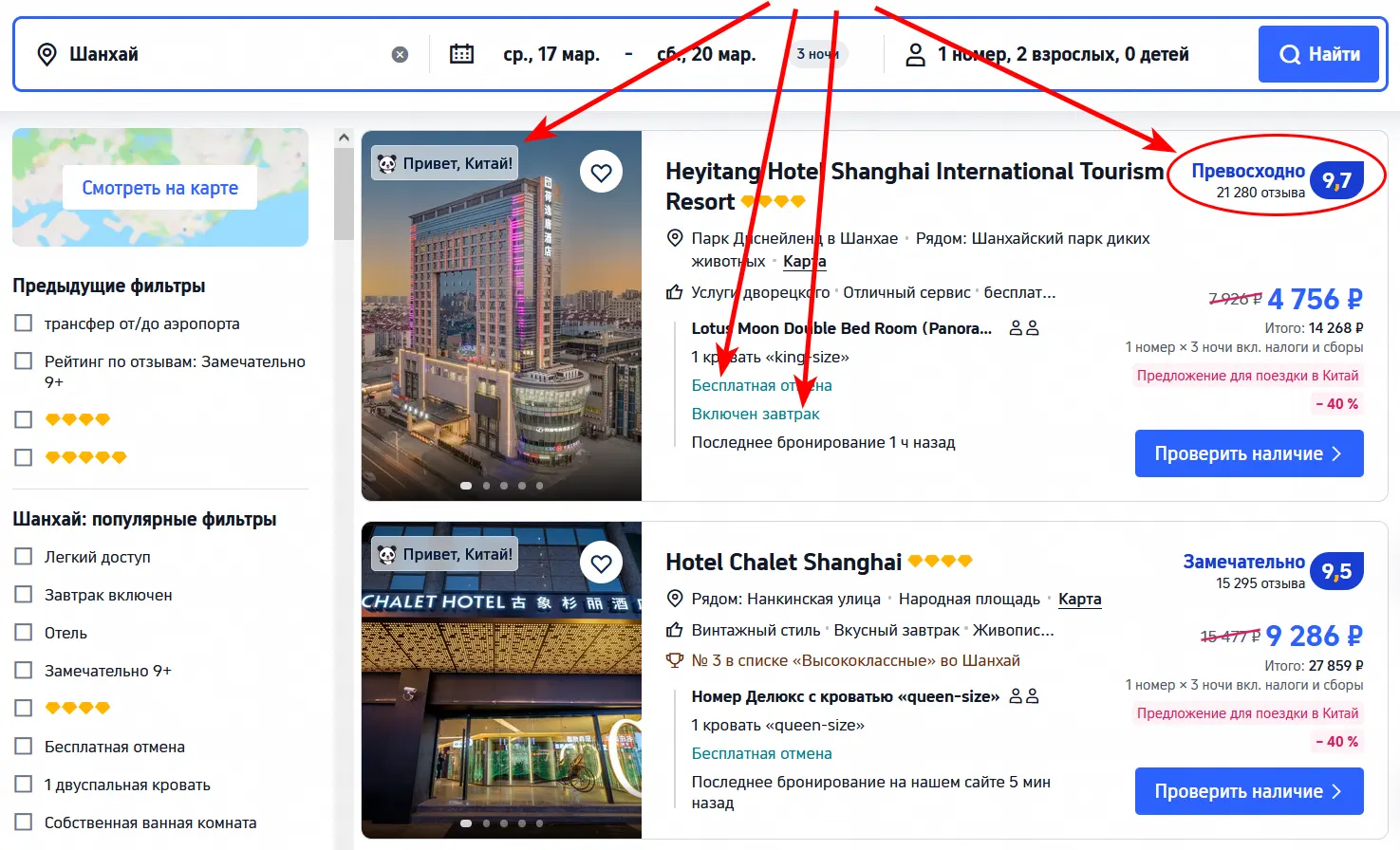Click the guests person icon
The width and height of the screenshot is (1400, 850).
coord(915,55)
